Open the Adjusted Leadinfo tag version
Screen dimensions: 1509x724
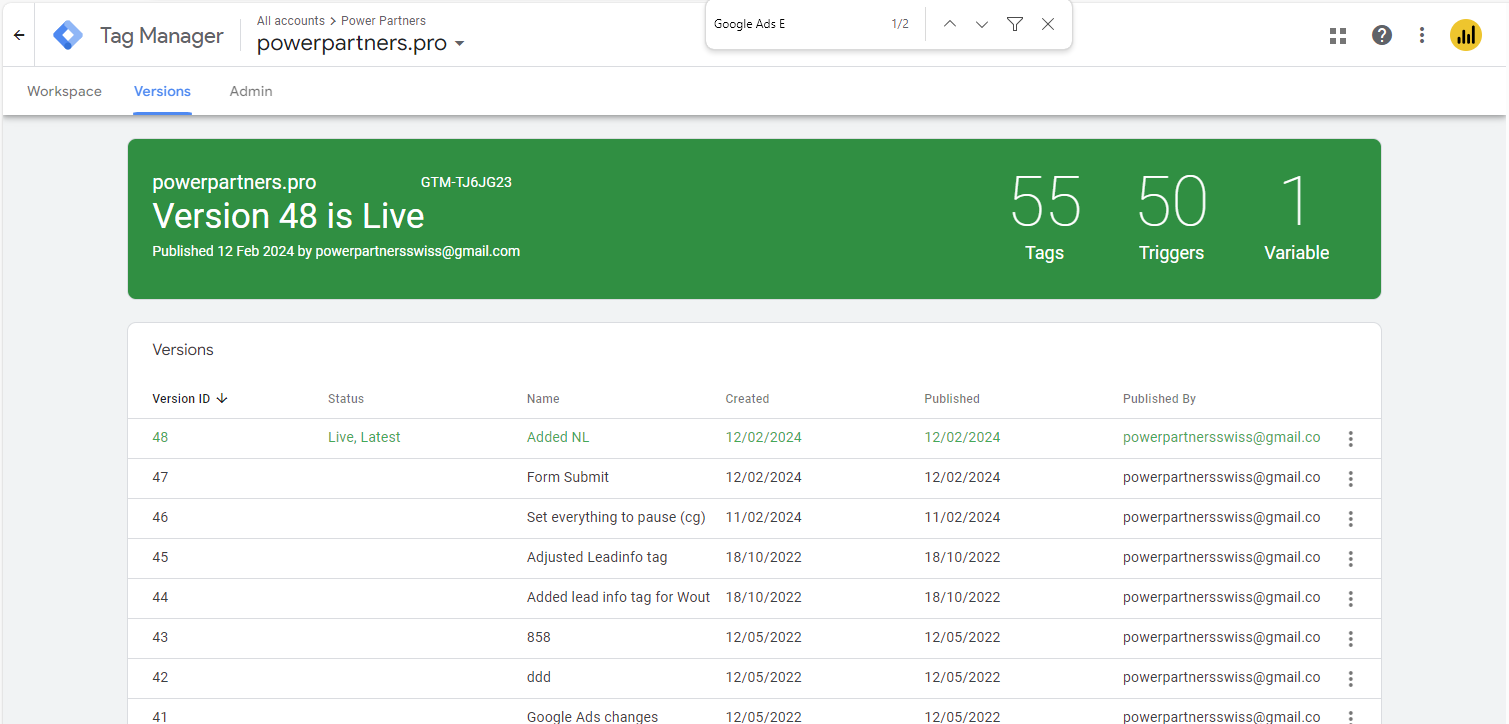tap(597, 557)
